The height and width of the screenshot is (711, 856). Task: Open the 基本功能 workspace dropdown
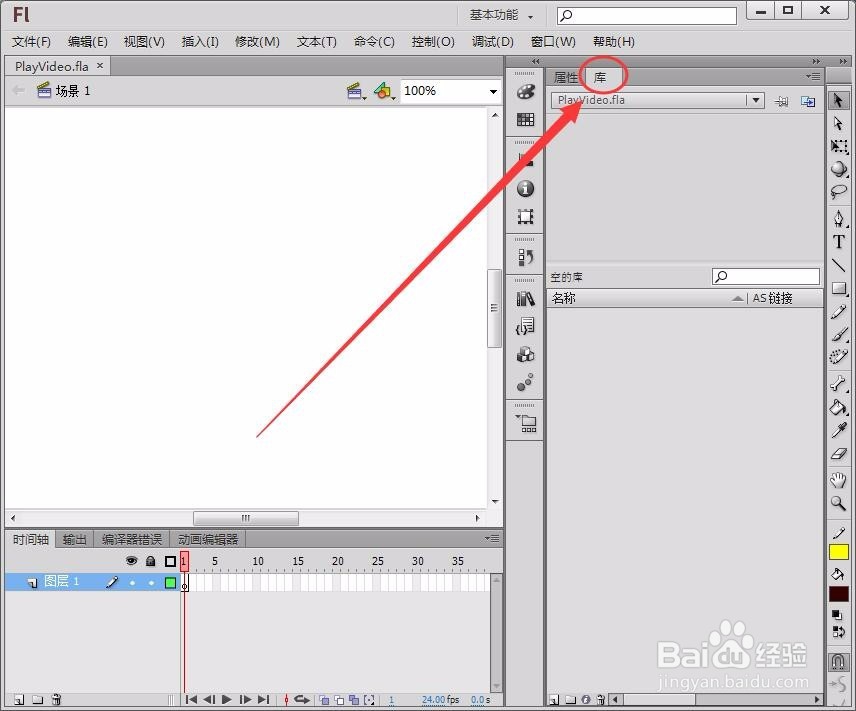(501, 15)
